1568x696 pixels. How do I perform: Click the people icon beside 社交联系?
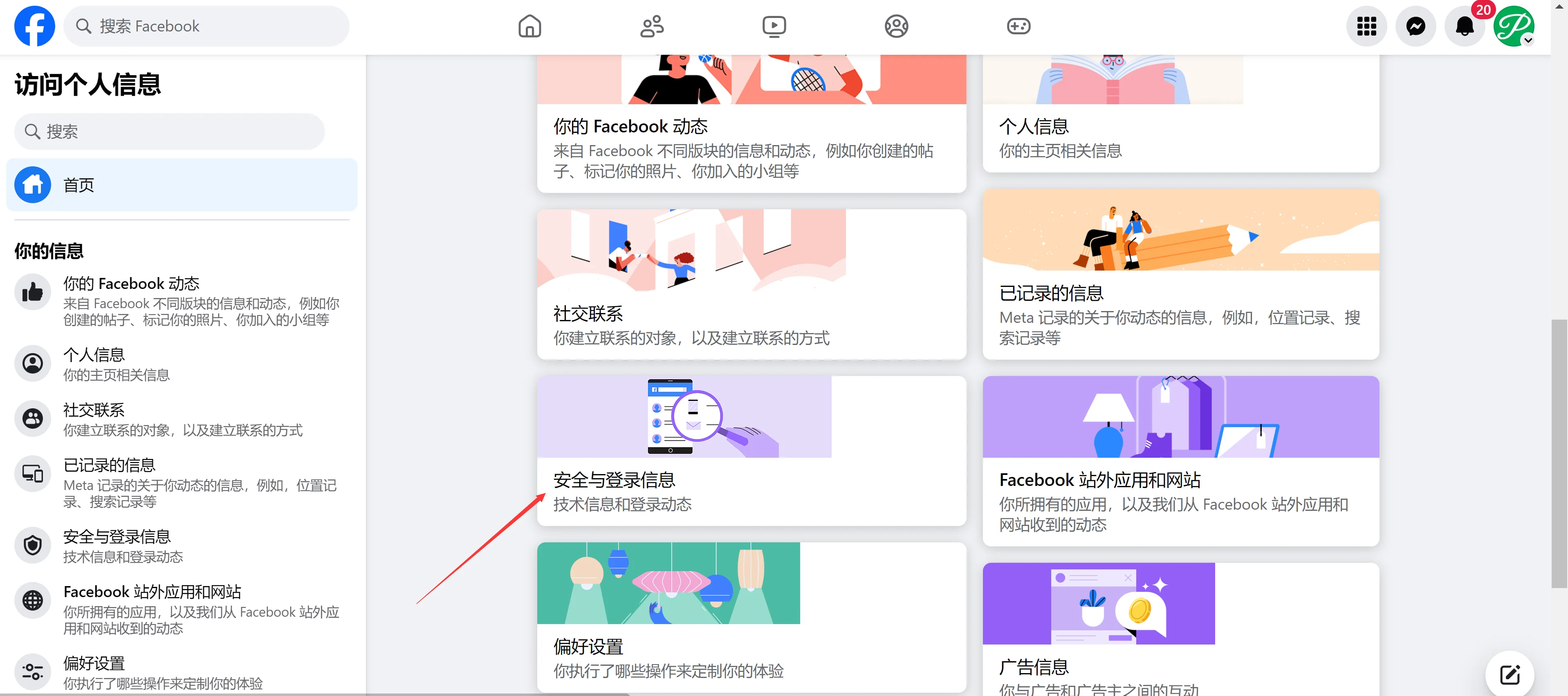coord(33,418)
